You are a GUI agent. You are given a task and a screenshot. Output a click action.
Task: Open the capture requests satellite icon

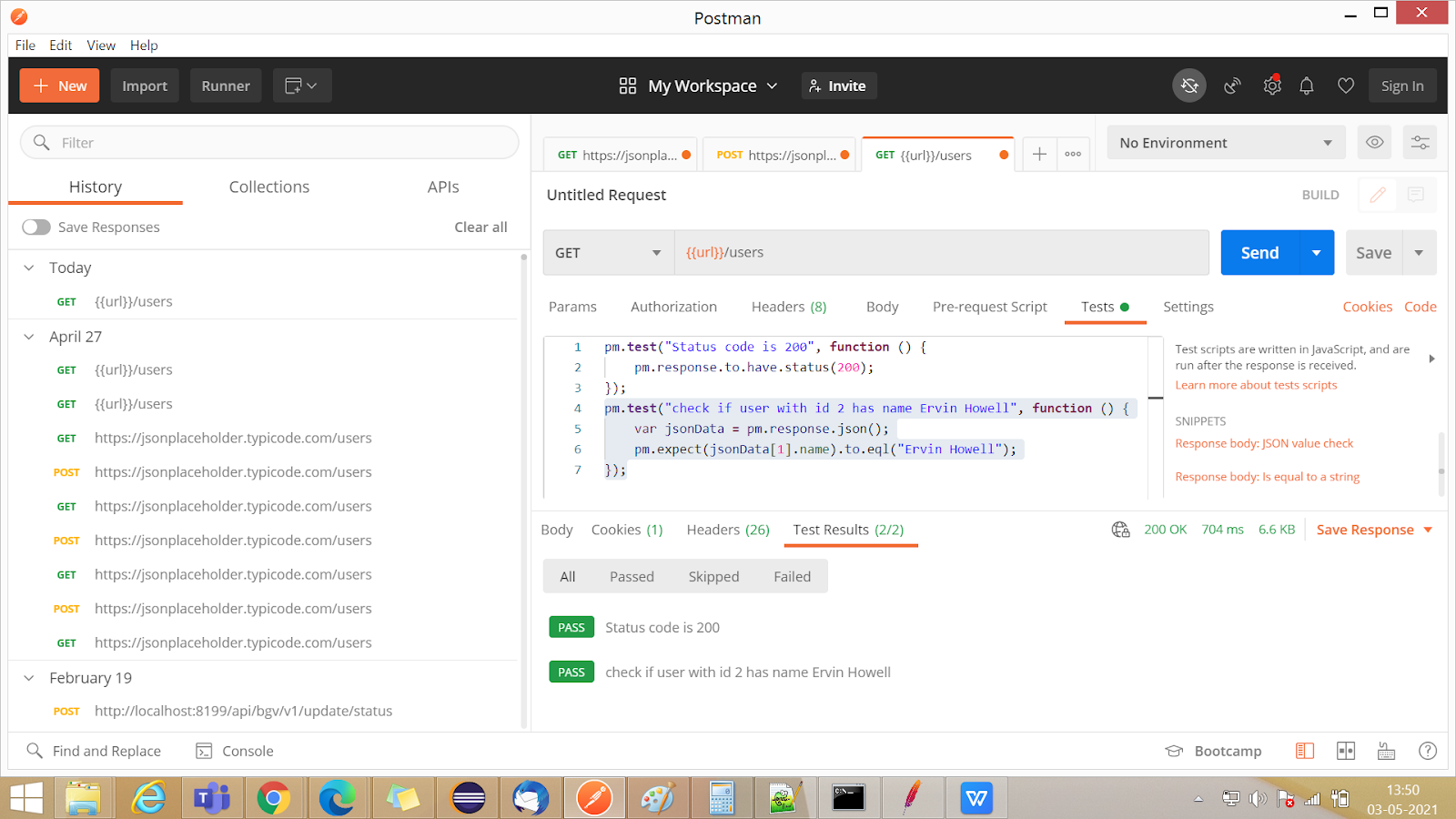click(1232, 86)
